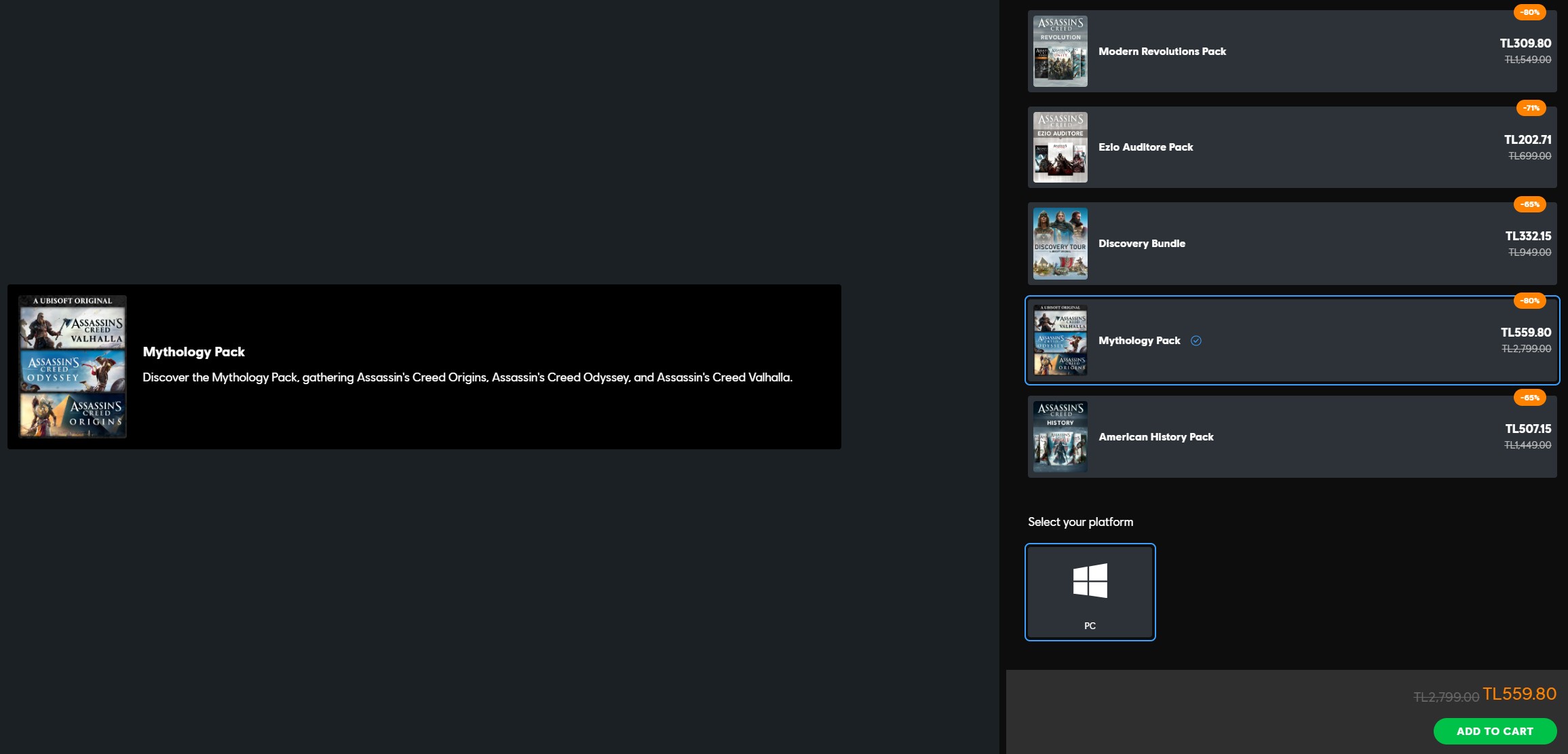Viewport: 1568px width, 754px height.
Task: Click the -80% badge on Modern Revolutions Pack
Action: pos(1529,12)
